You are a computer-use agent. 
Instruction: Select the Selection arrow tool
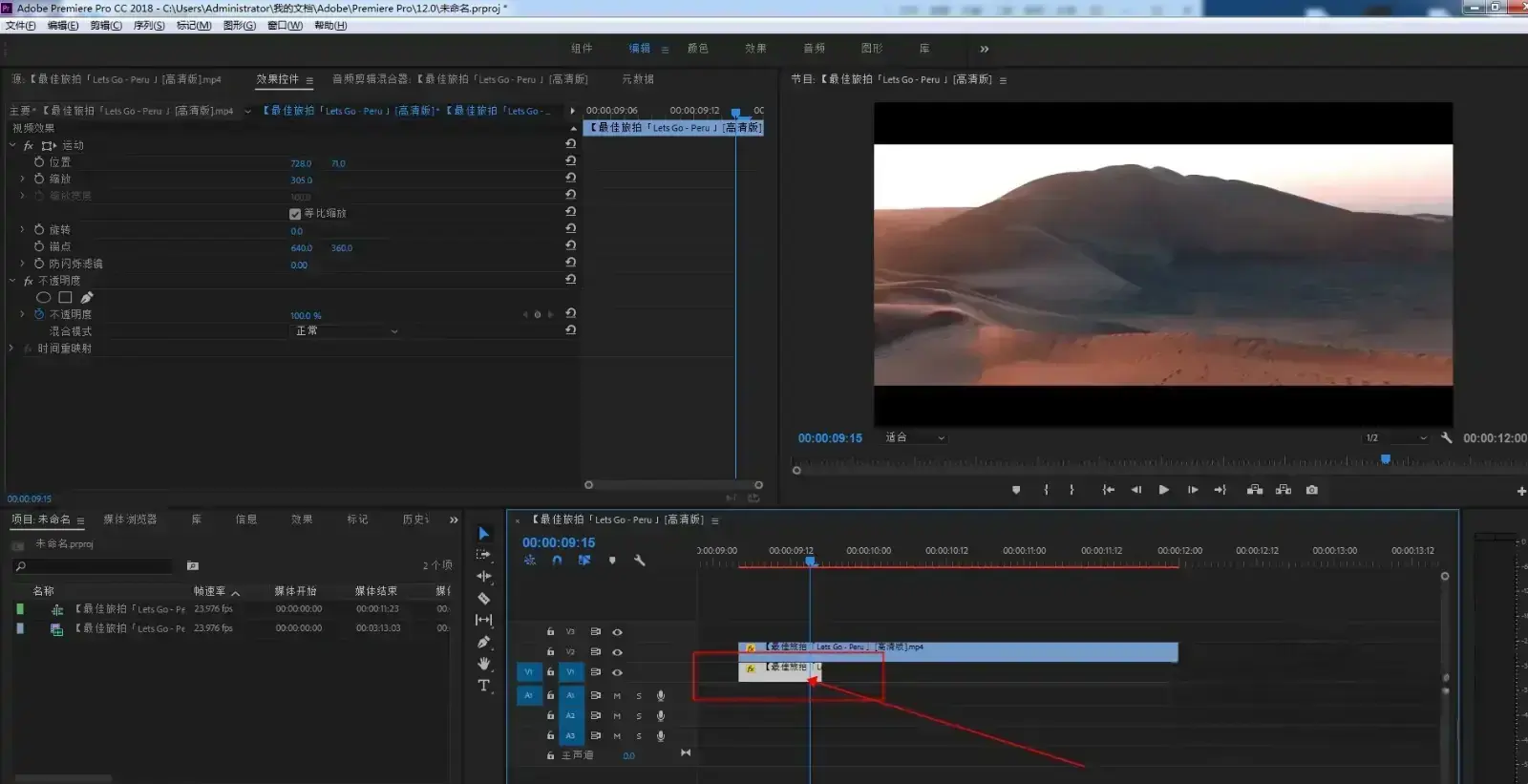(x=484, y=533)
